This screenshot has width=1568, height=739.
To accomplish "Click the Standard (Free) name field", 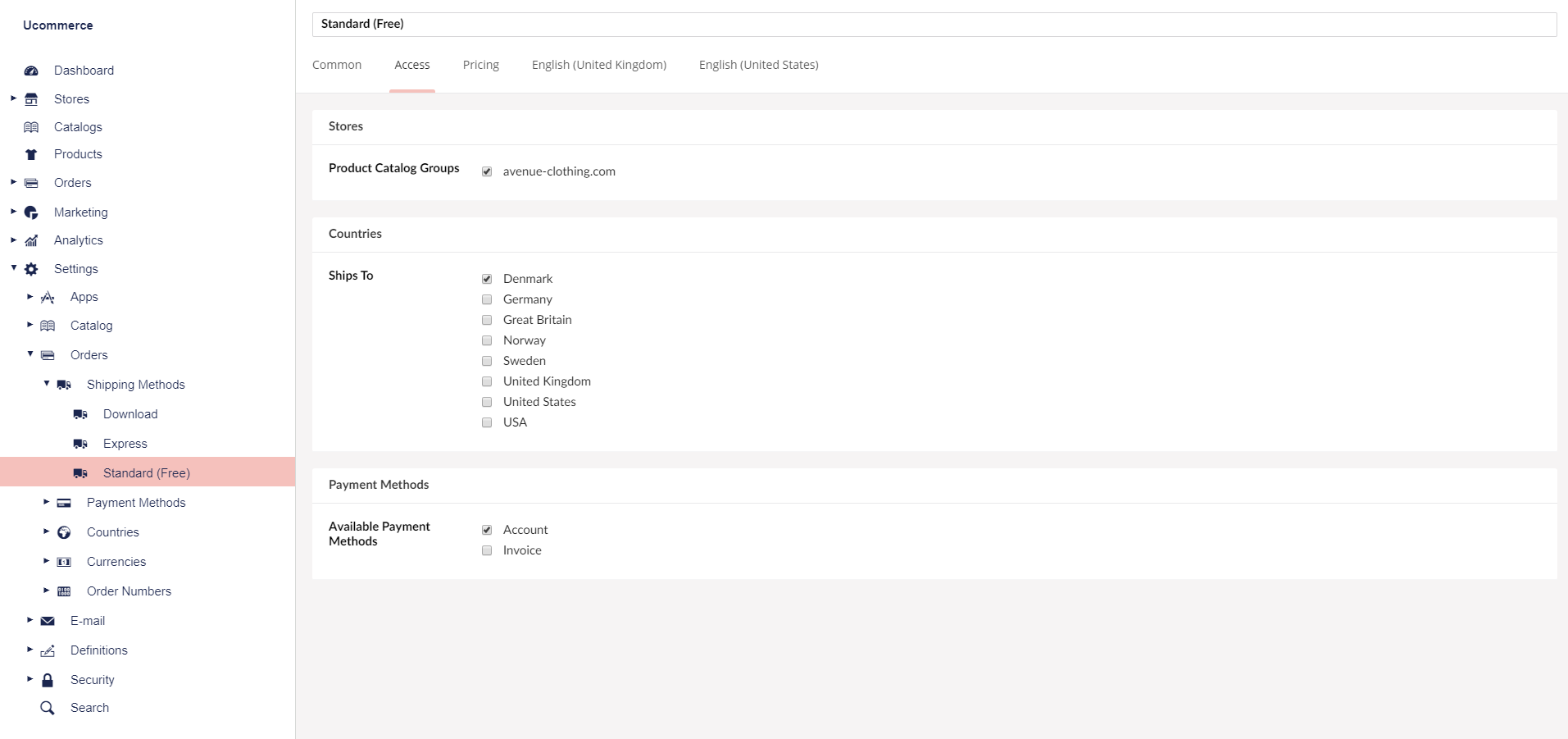I will 934,25.
